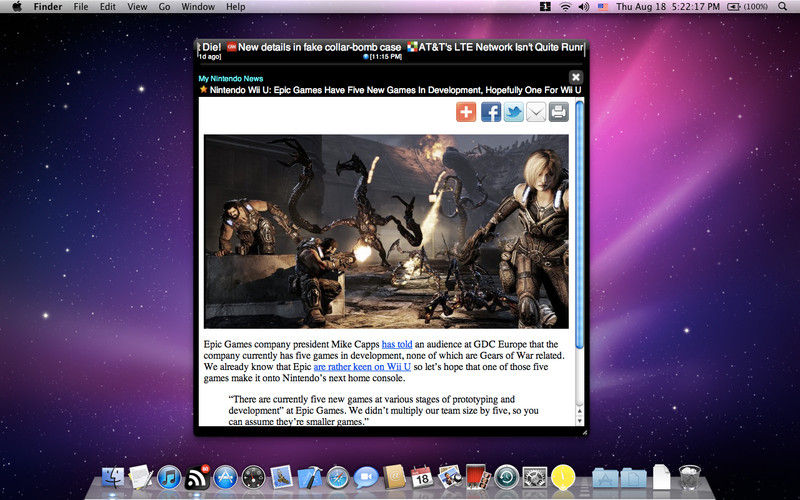800x500 pixels.
Task: Open Time Machine from the Dock
Action: 506,478
